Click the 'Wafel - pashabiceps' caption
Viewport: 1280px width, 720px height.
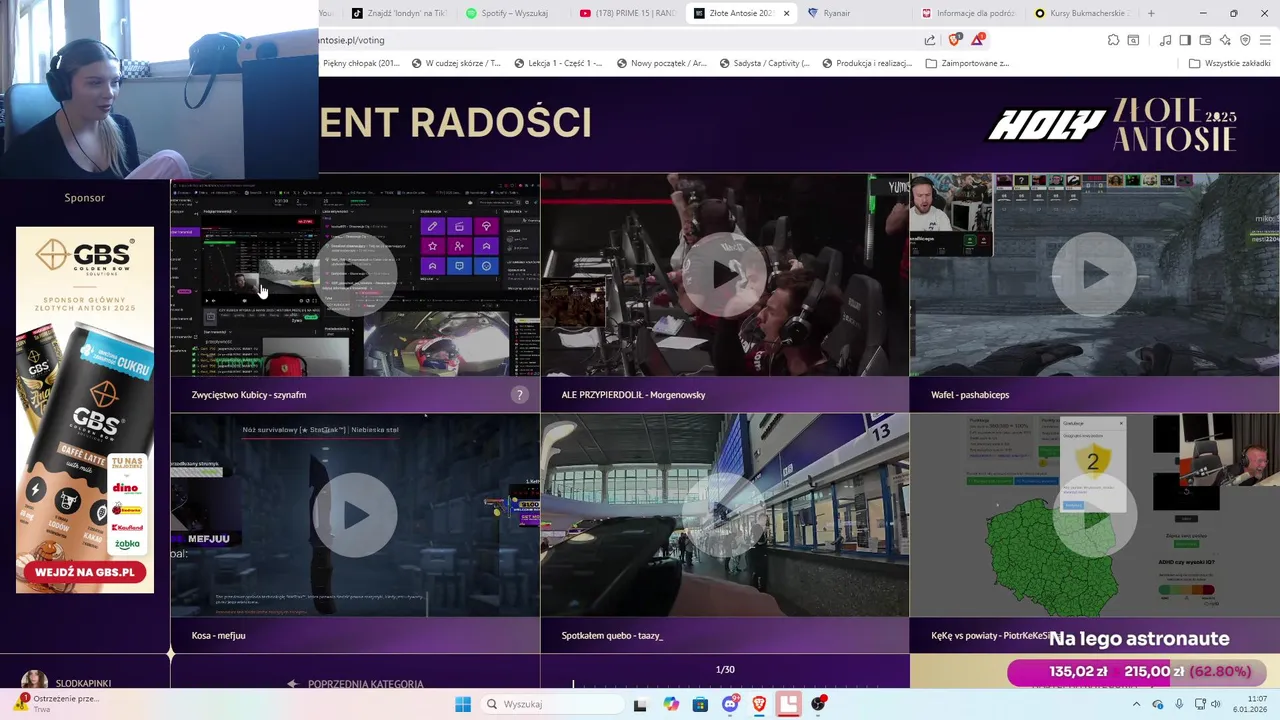[x=970, y=395]
